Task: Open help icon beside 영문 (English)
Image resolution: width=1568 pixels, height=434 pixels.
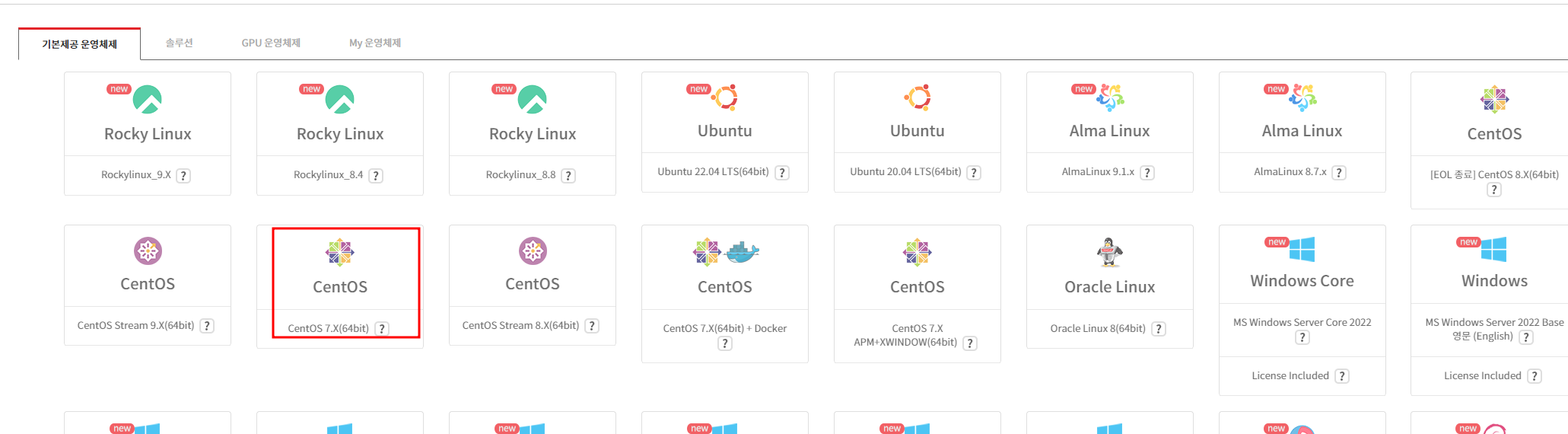Action: (1526, 337)
